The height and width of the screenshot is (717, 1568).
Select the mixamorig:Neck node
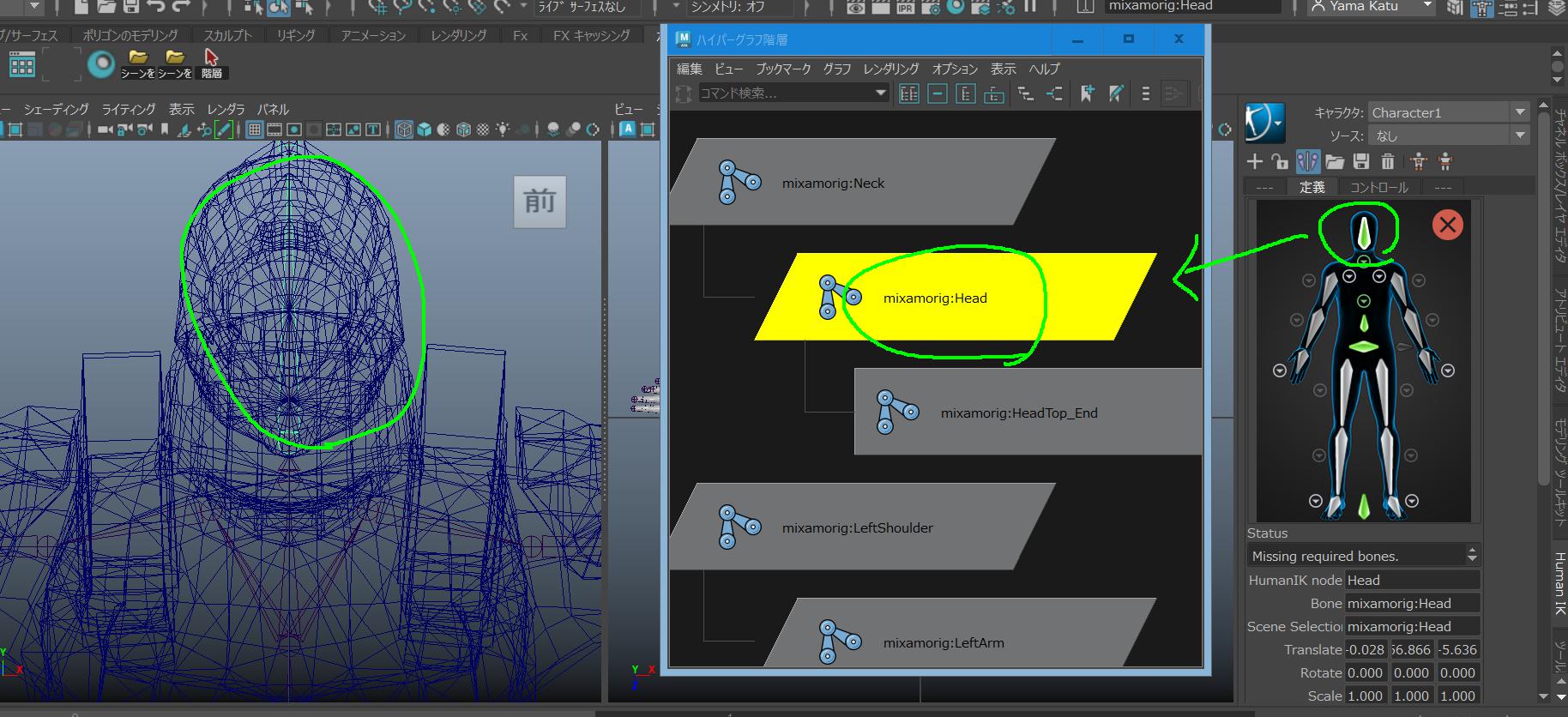click(862, 183)
